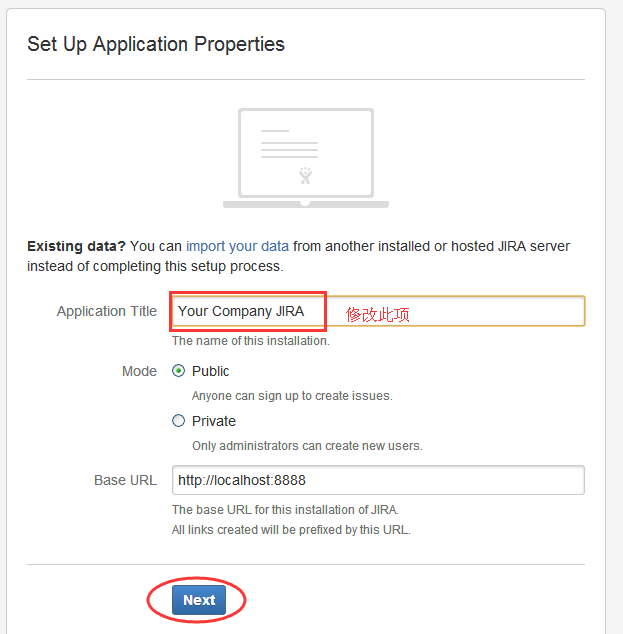
Task: Click the "Private" option label
Action: pyautogui.click(x=214, y=421)
